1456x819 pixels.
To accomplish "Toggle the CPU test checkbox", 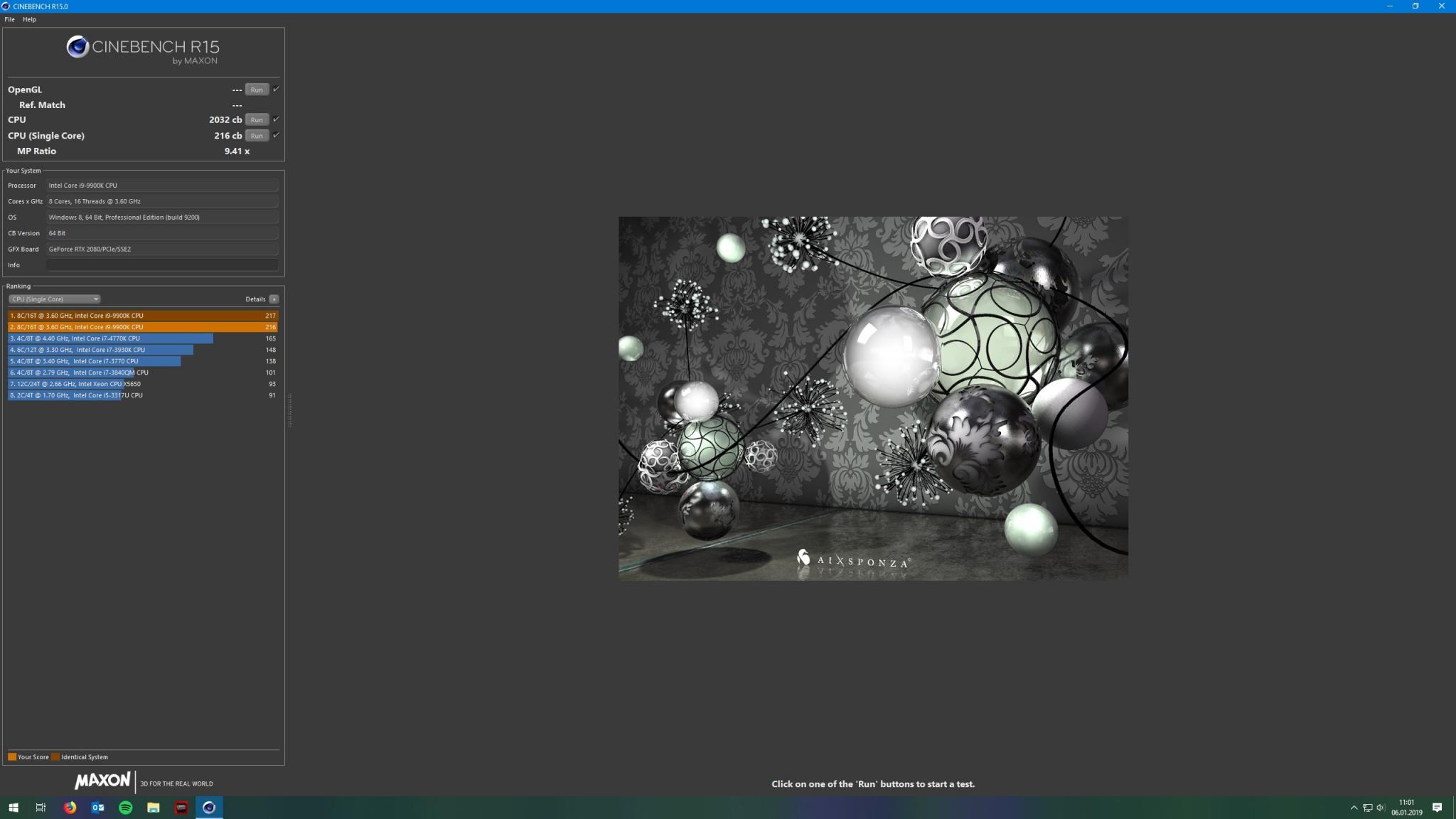I will [276, 119].
